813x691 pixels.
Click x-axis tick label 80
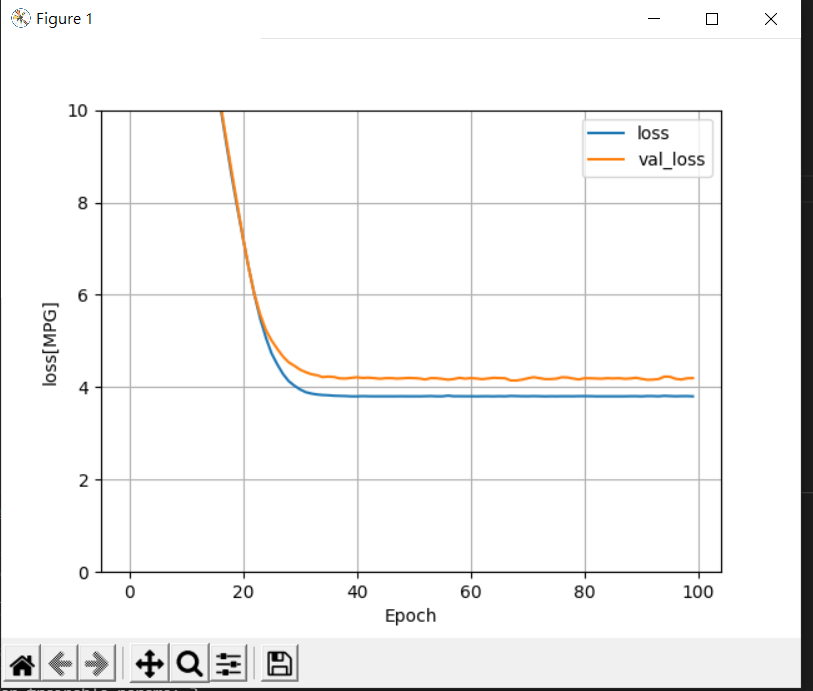pos(584,592)
